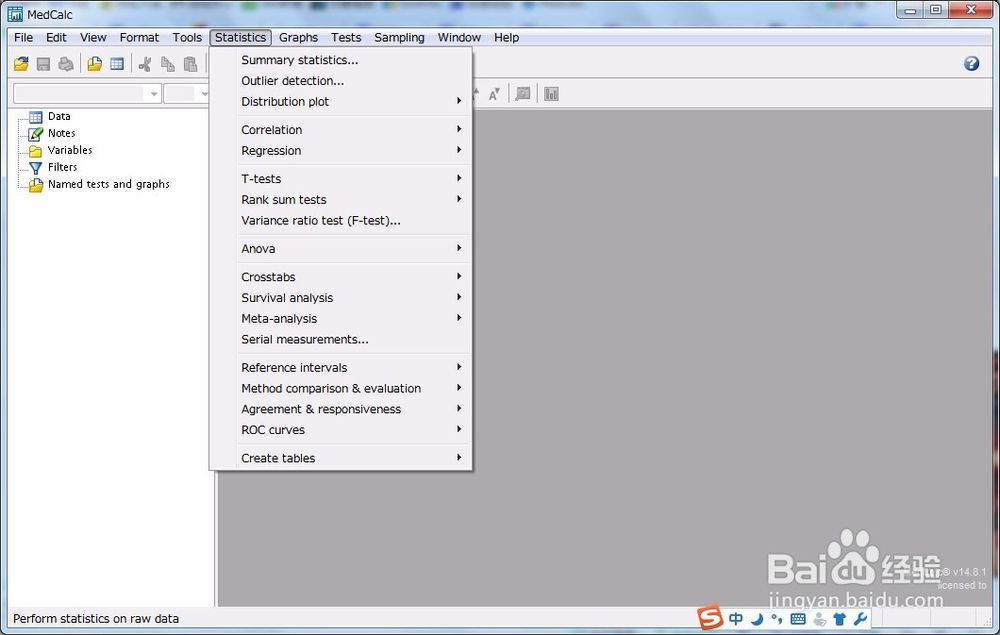The image size is (1000, 635).
Task: Click the Print toolbar icon
Action: tap(66, 64)
